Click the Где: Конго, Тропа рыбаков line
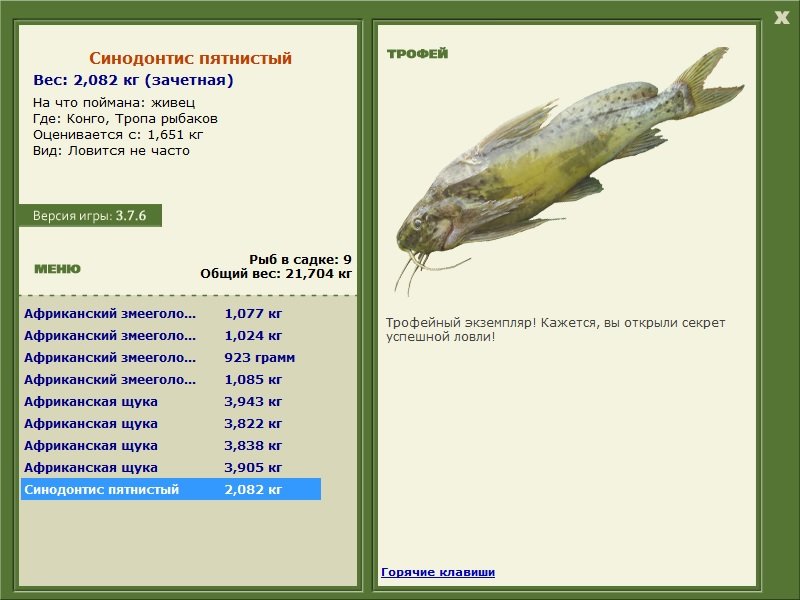The height and width of the screenshot is (600, 800). pyautogui.click(x=125, y=119)
